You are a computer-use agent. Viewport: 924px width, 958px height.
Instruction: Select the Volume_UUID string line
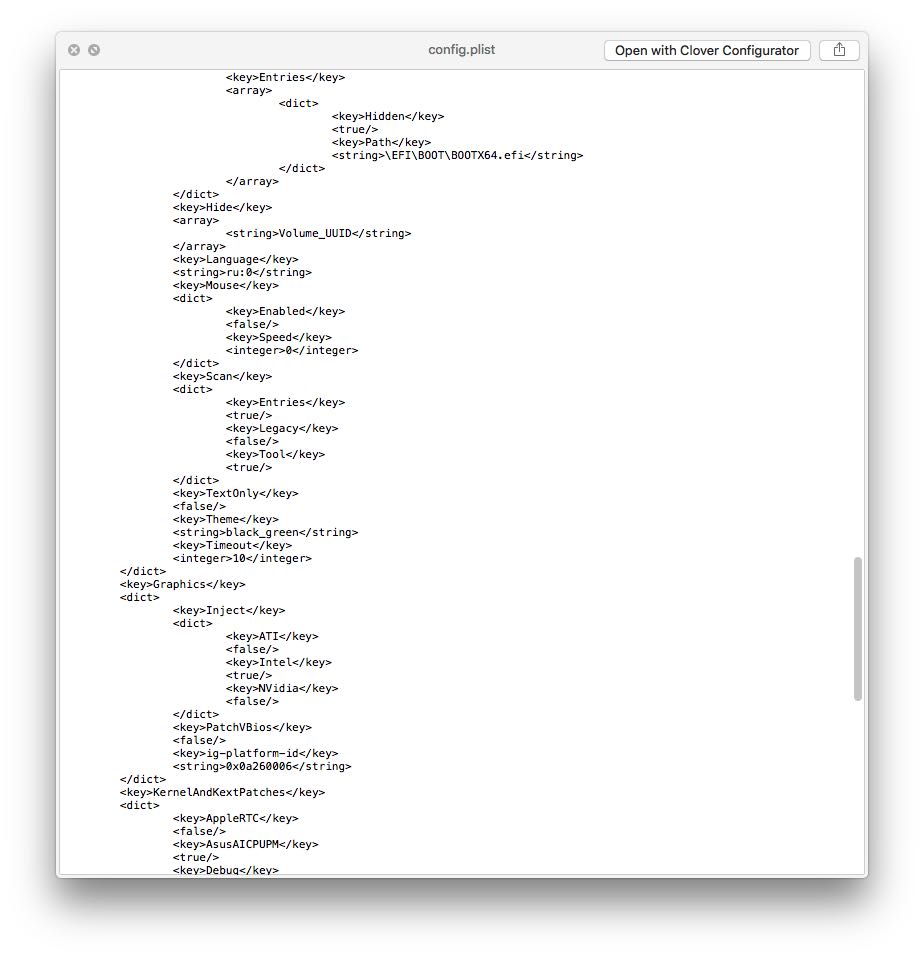coord(318,233)
